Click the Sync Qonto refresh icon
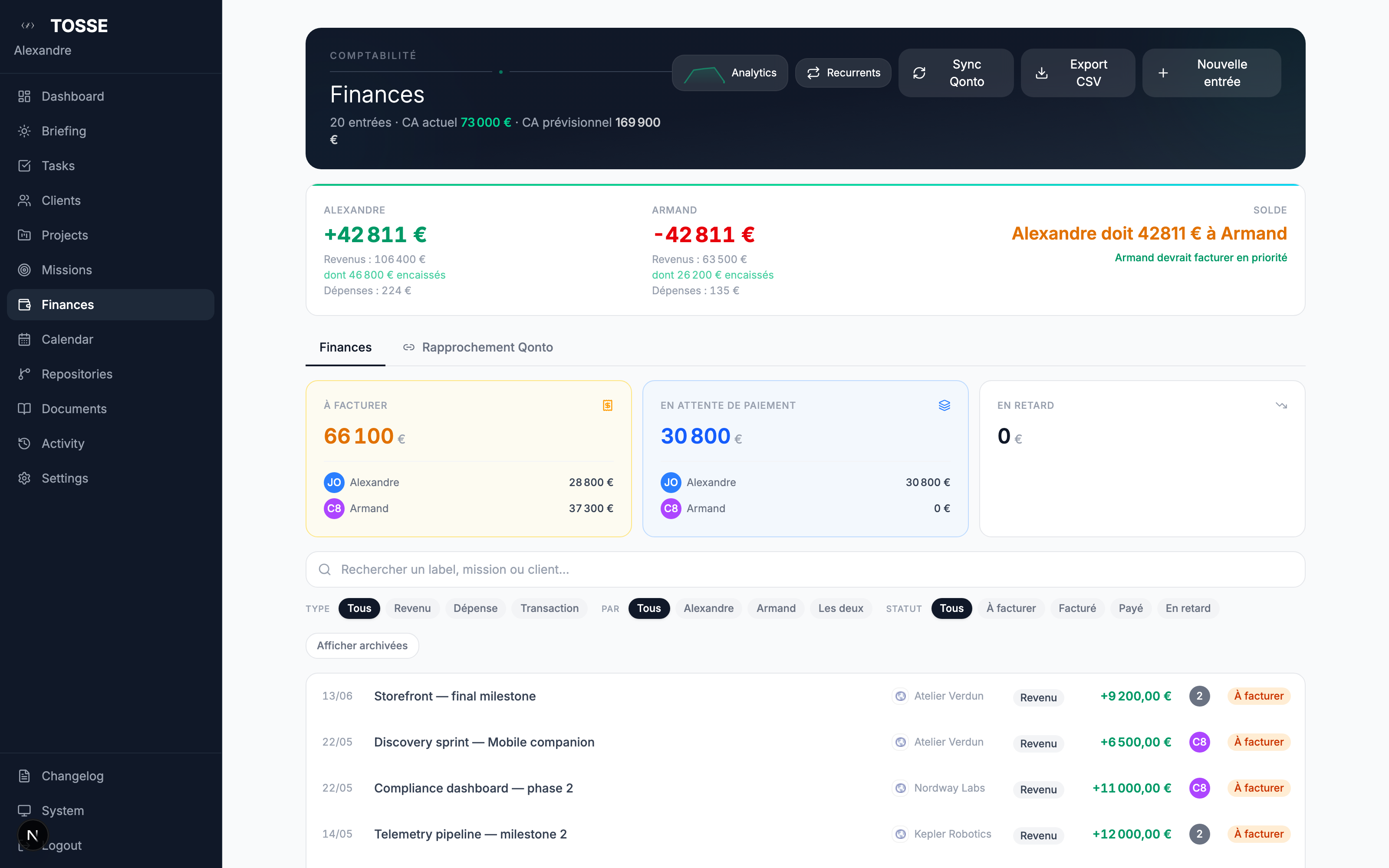Viewport: 1389px width, 868px height. click(x=919, y=73)
